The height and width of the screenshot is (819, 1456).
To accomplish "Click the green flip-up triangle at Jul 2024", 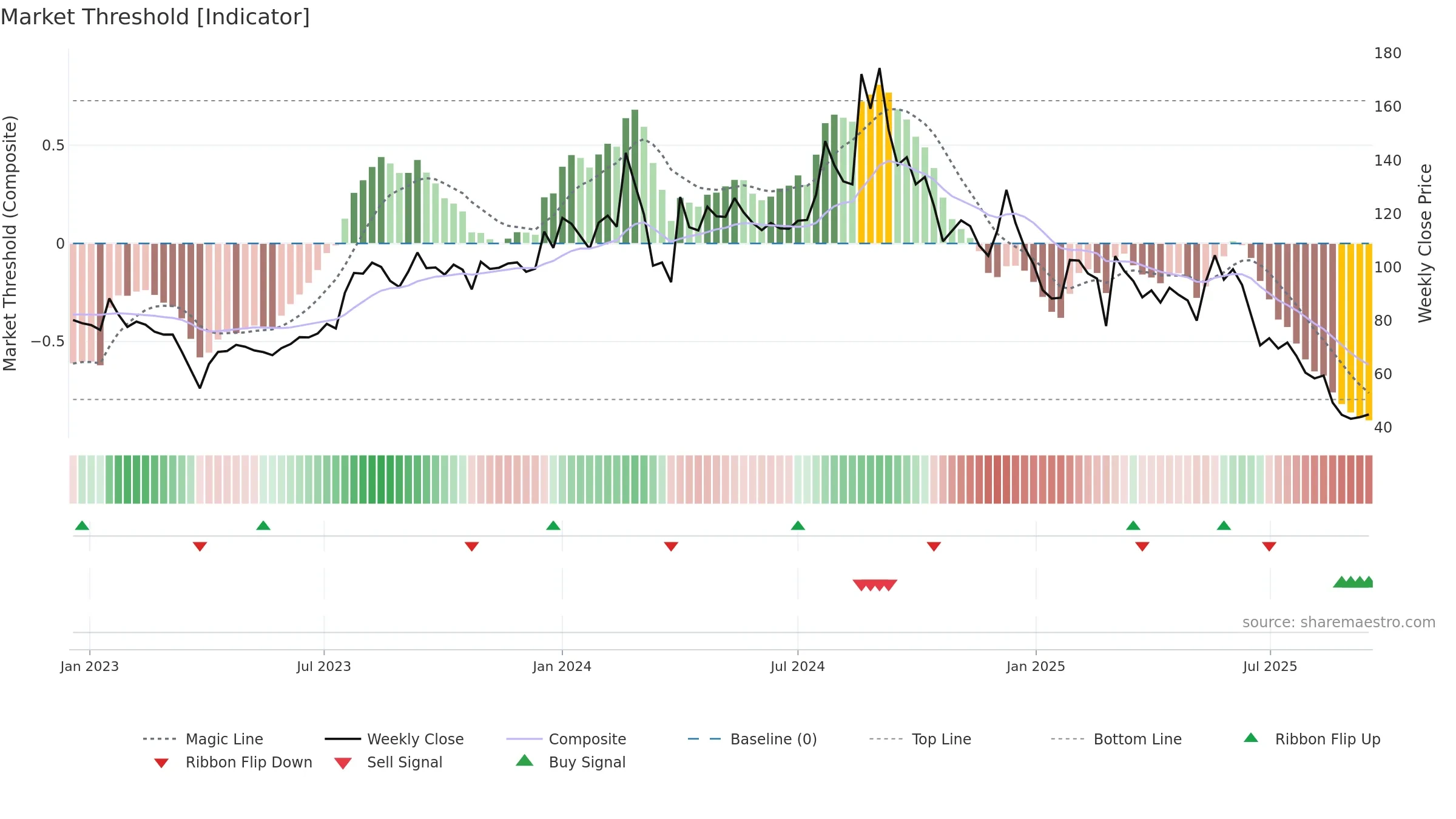I will [x=798, y=525].
